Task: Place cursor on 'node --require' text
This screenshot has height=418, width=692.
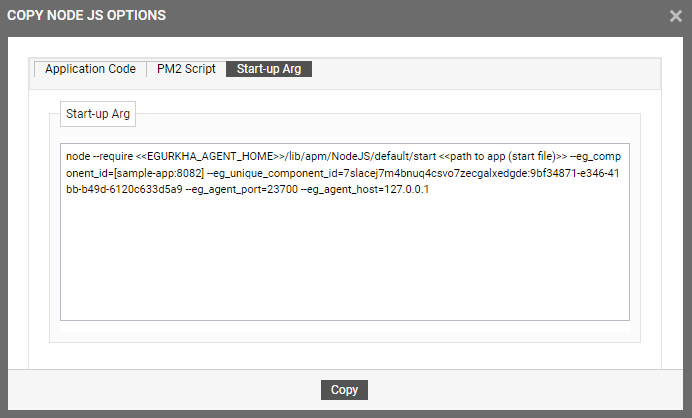Action: coord(99,156)
